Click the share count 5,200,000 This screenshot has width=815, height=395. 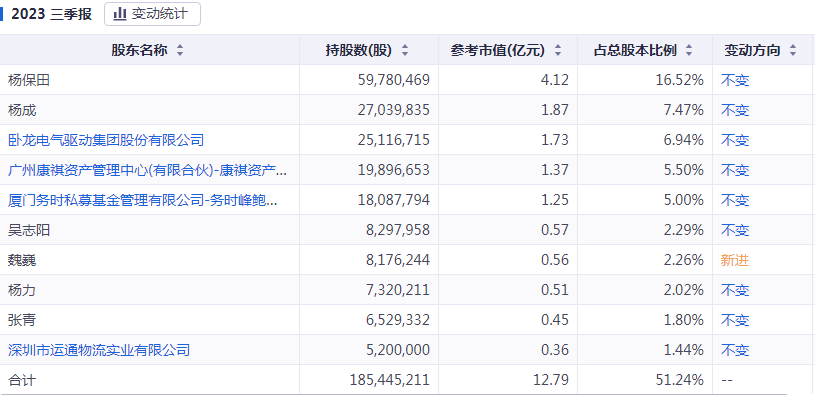[397, 350]
